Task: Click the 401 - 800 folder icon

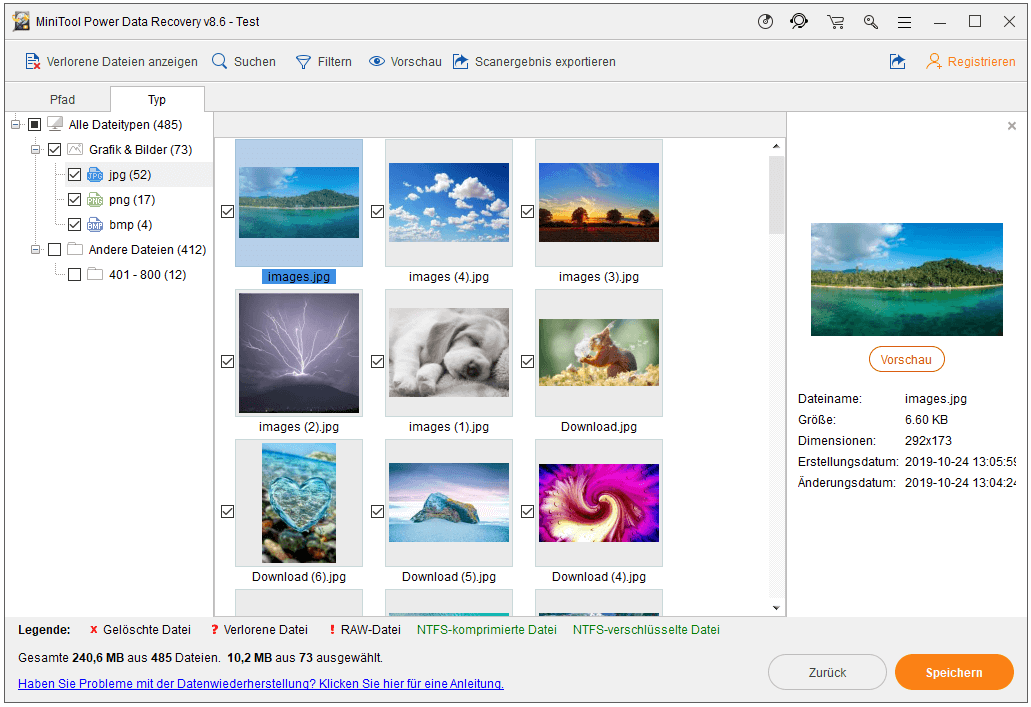Action: 95,274
